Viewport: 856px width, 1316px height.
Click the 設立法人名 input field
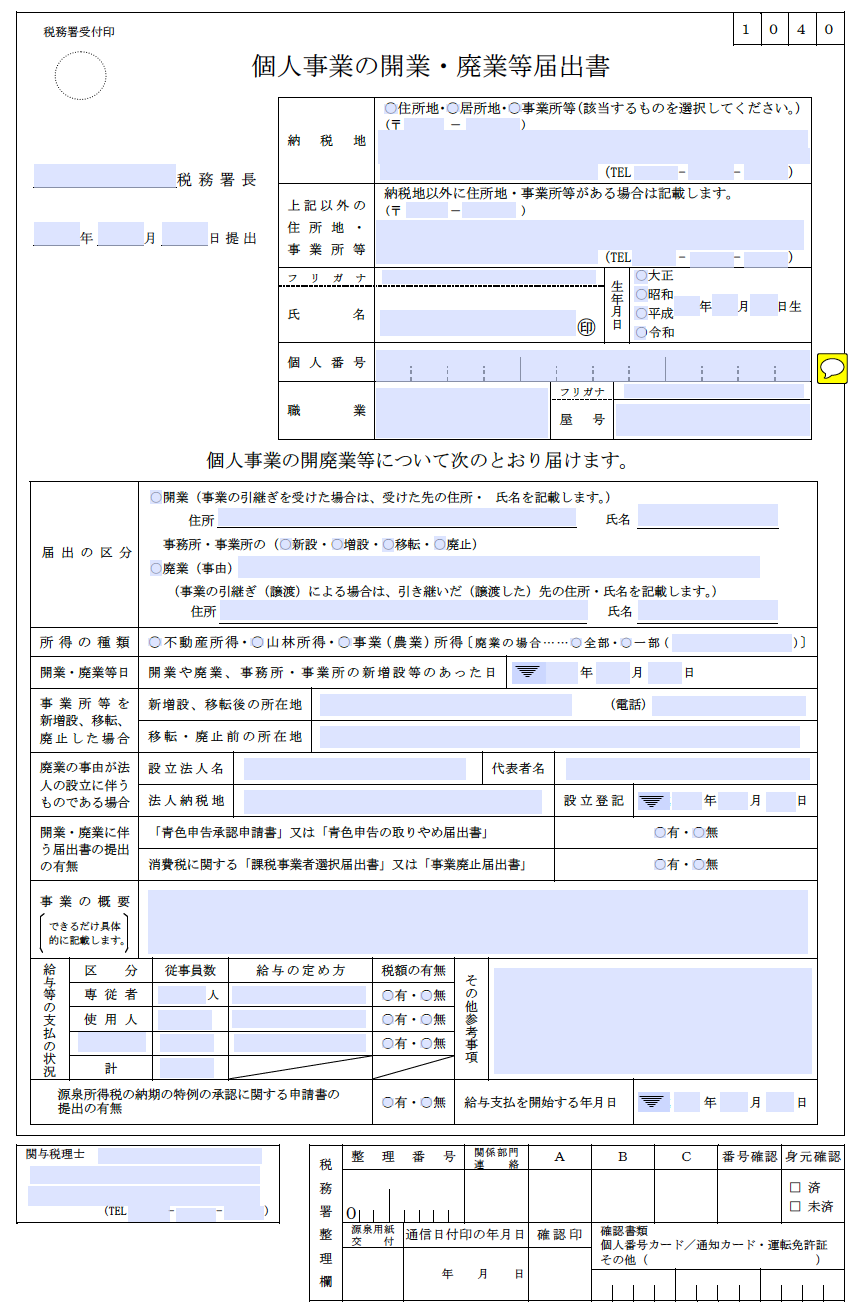(355, 769)
